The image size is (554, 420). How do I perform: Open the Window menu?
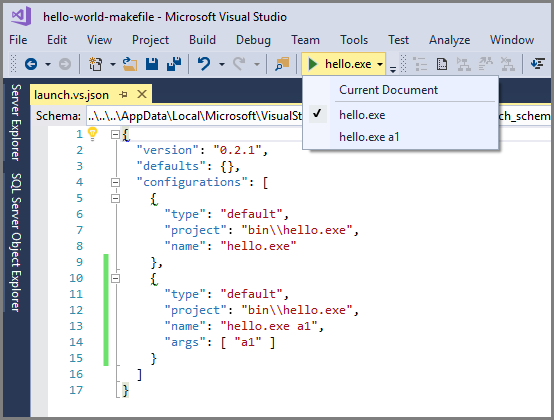pyautogui.click(x=512, y=40)
